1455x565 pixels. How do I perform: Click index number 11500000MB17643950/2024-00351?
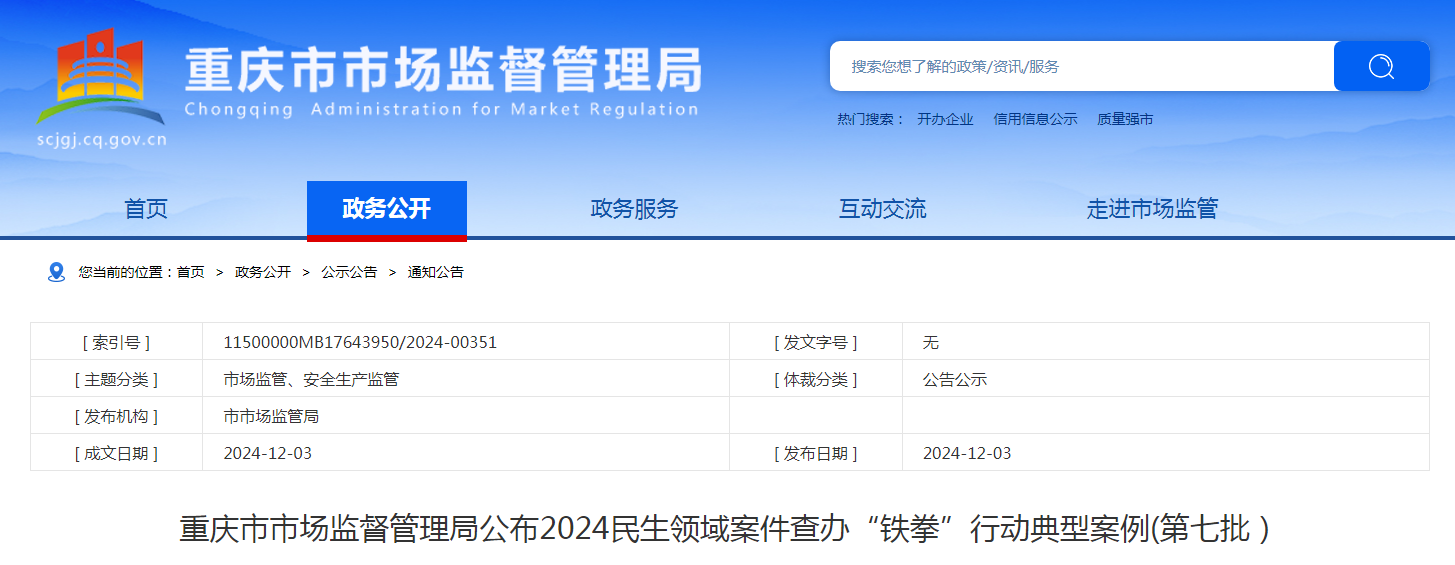tap(360, 342)
